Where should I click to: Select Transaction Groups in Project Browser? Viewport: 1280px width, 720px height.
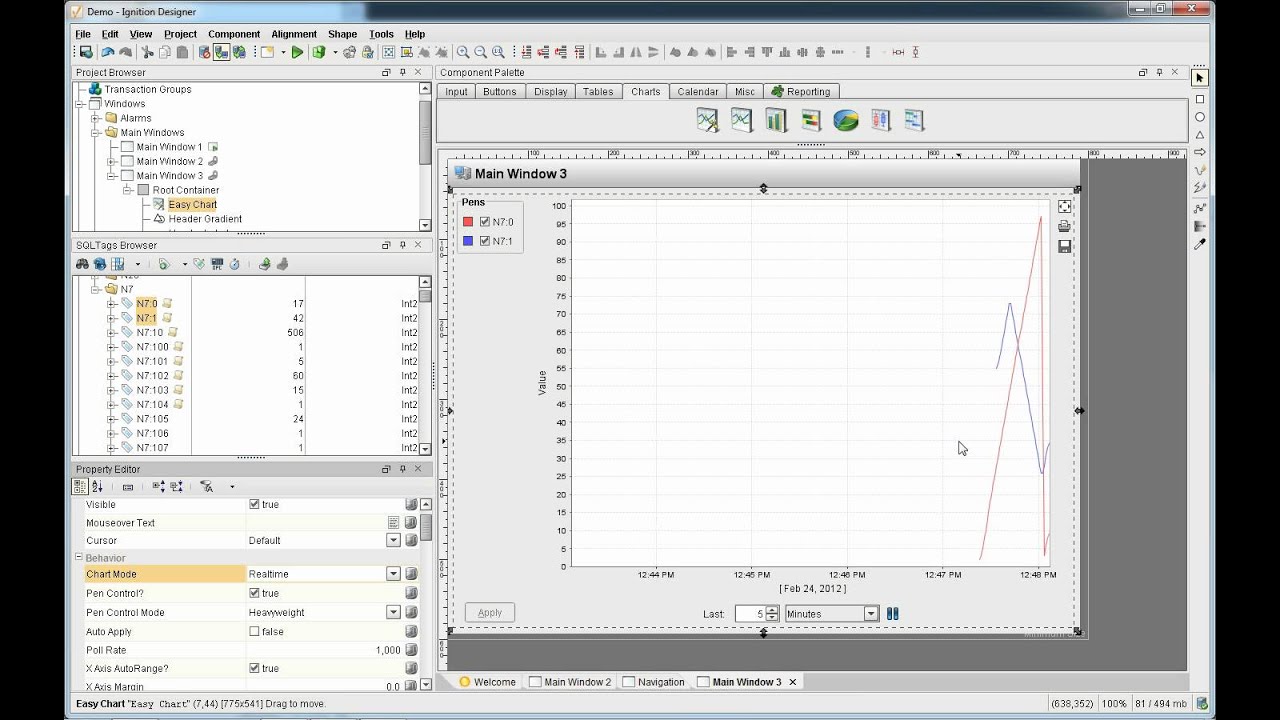coord(148,89)
